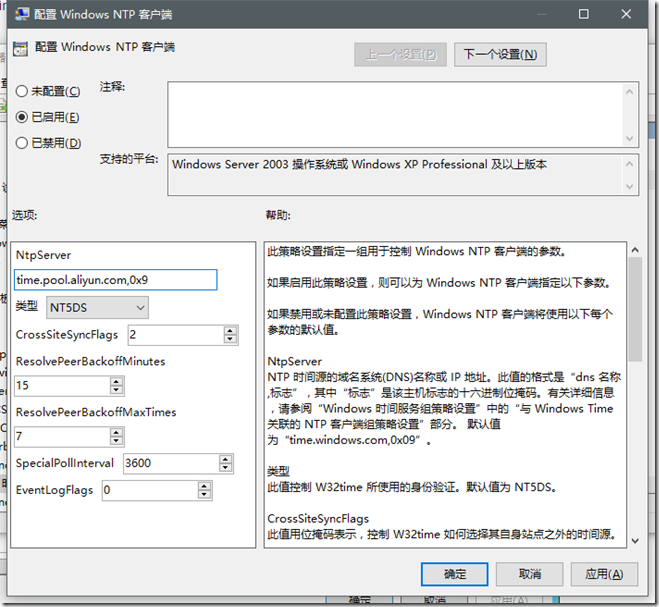Click the help panel scrollbar thumb
Screen dimensions: 659x607
(635, 309)
